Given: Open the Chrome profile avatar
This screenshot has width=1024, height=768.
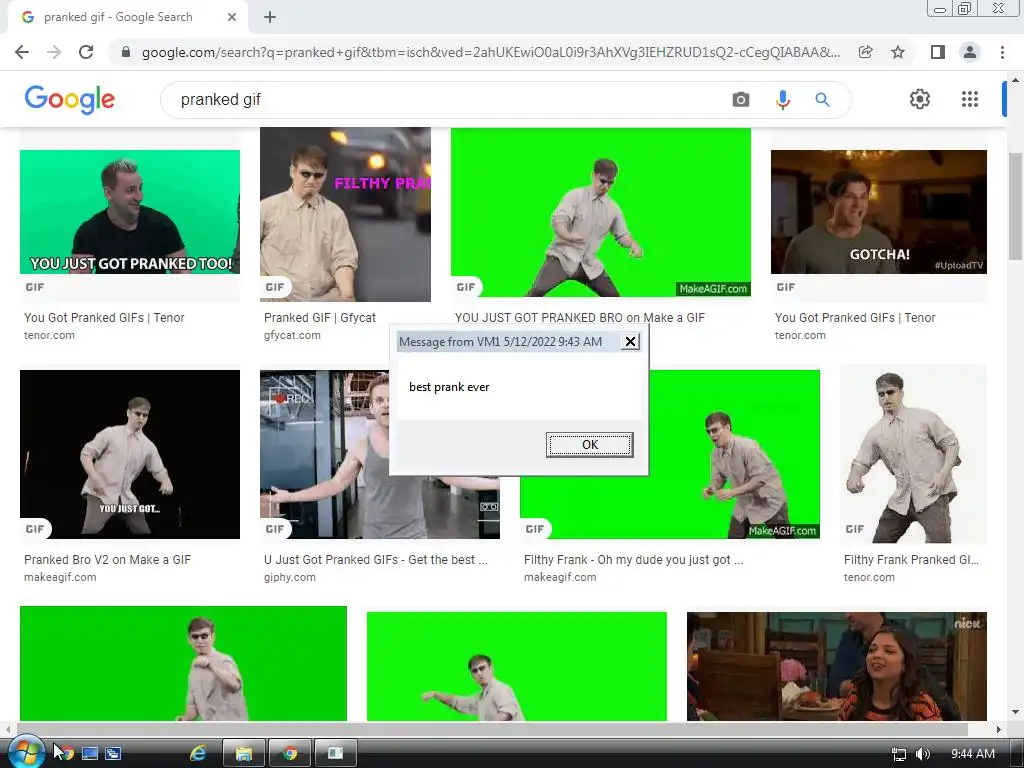Looking at the screenshot, I should click(970, 52).
